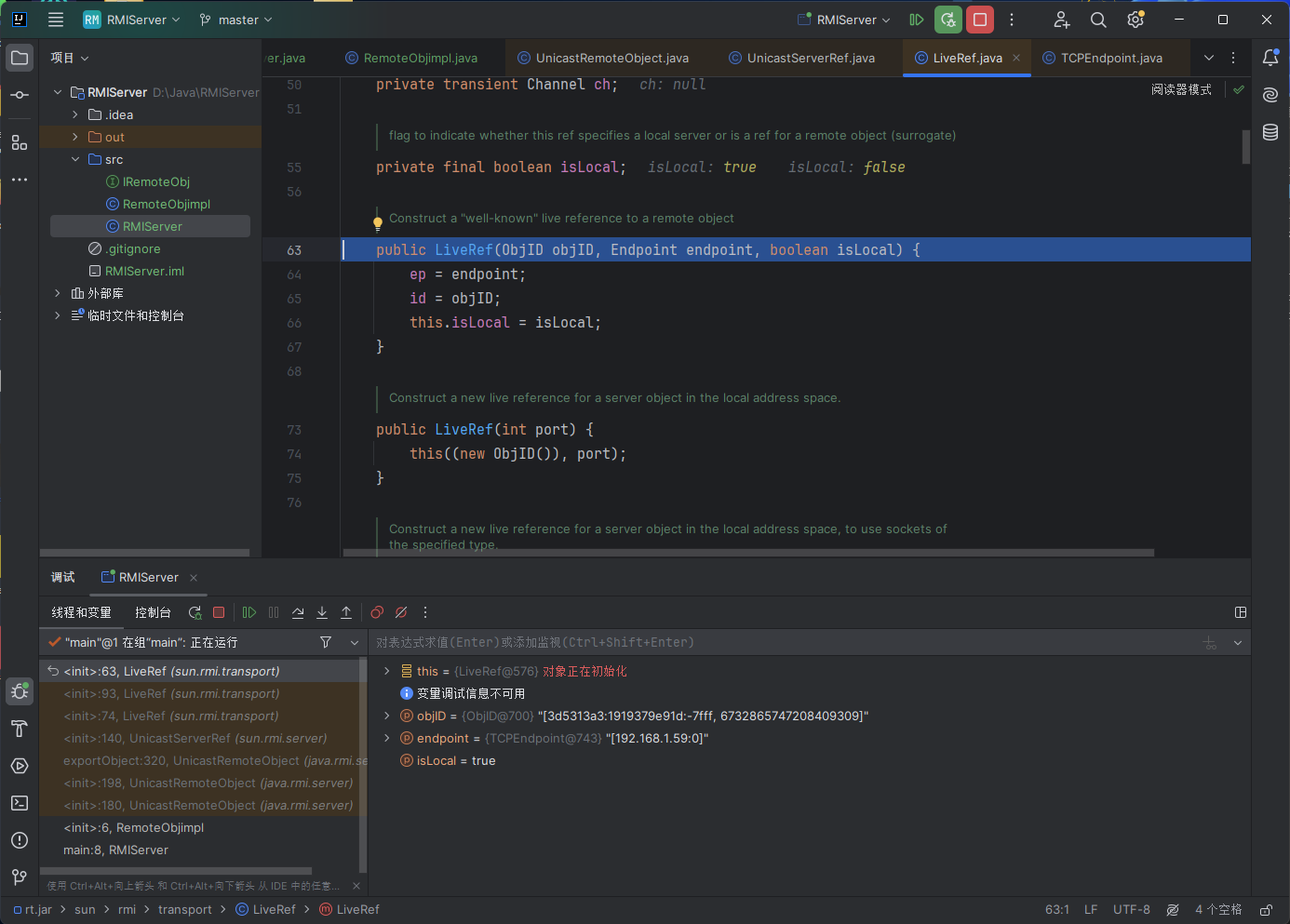Expand the 'this' variable node

[387, 671]
